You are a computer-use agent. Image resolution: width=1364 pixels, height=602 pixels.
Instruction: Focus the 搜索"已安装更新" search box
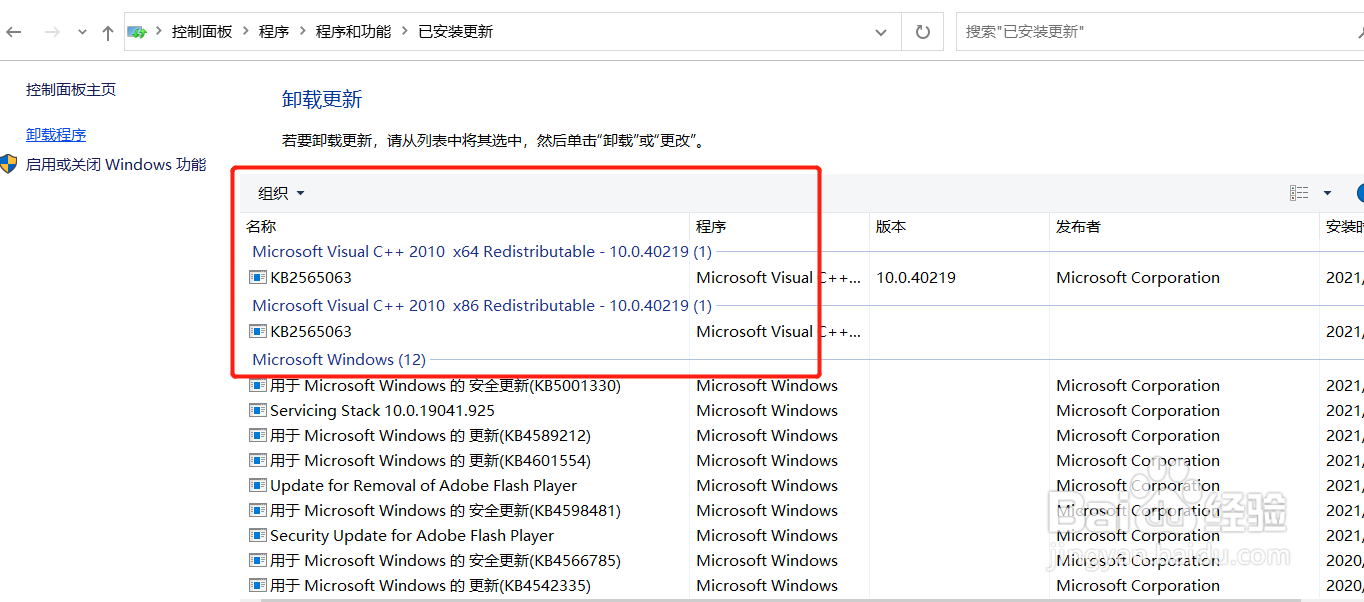click(x=1160, y=32)
